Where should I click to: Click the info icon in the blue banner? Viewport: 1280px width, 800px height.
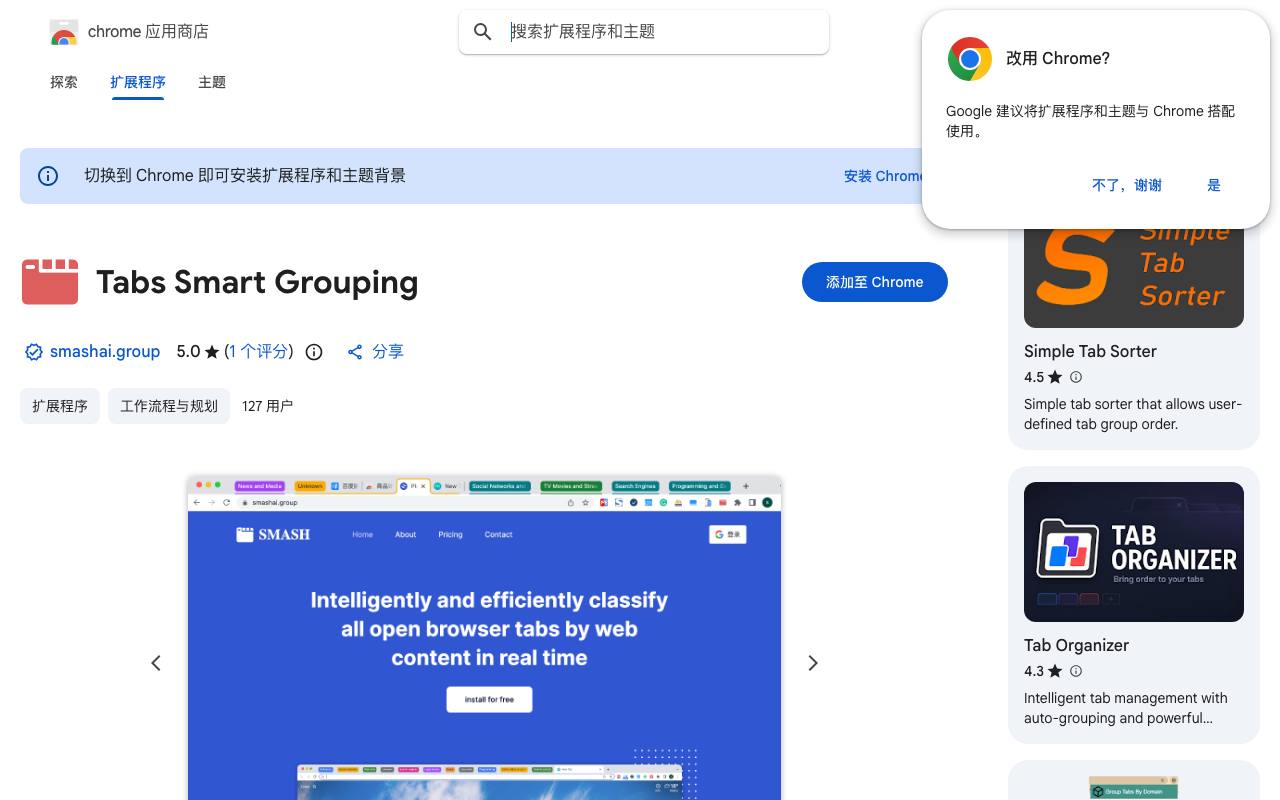[x=48, y=176]
